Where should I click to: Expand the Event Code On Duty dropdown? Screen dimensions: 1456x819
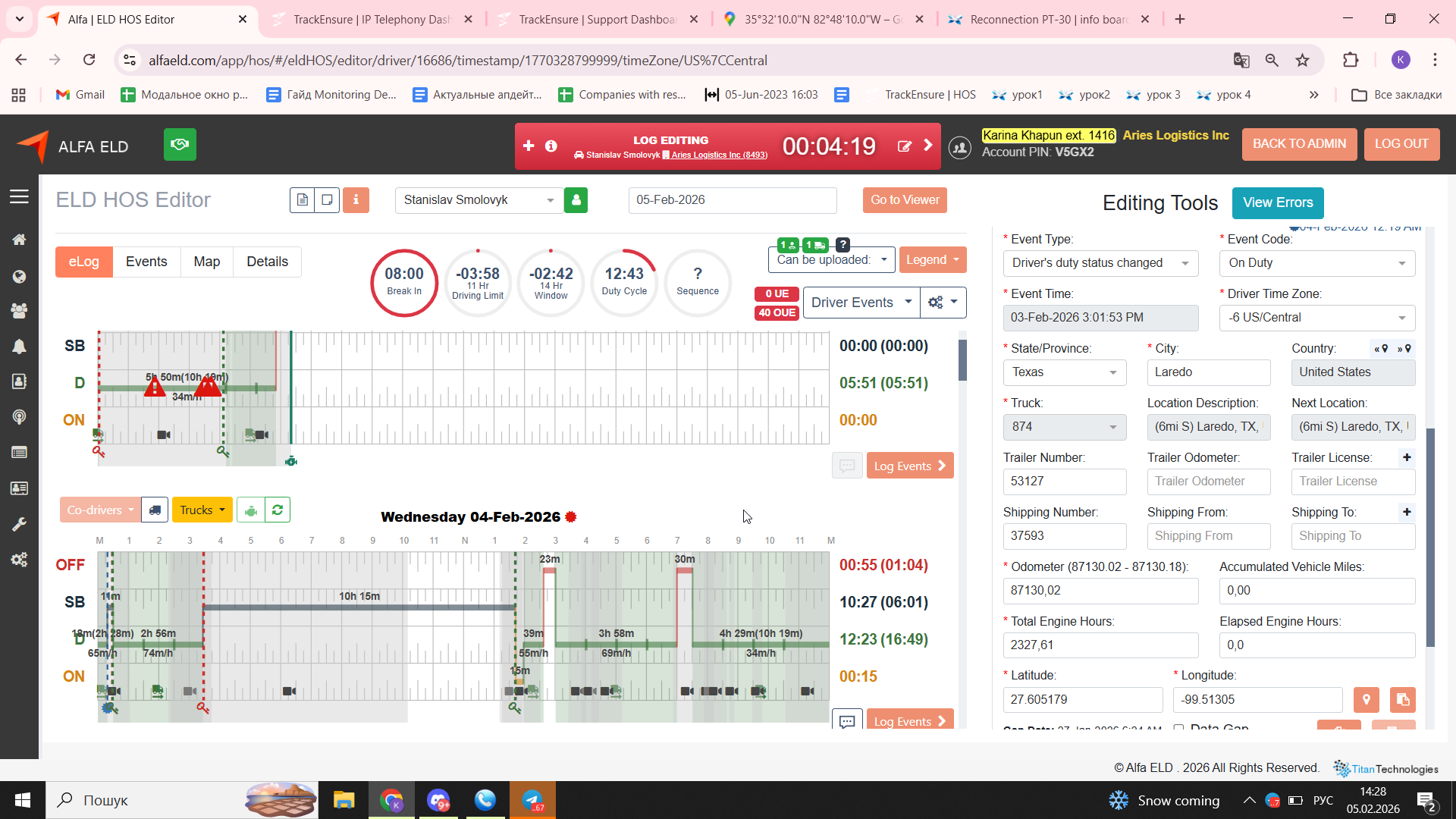(x=1316, y=263)
